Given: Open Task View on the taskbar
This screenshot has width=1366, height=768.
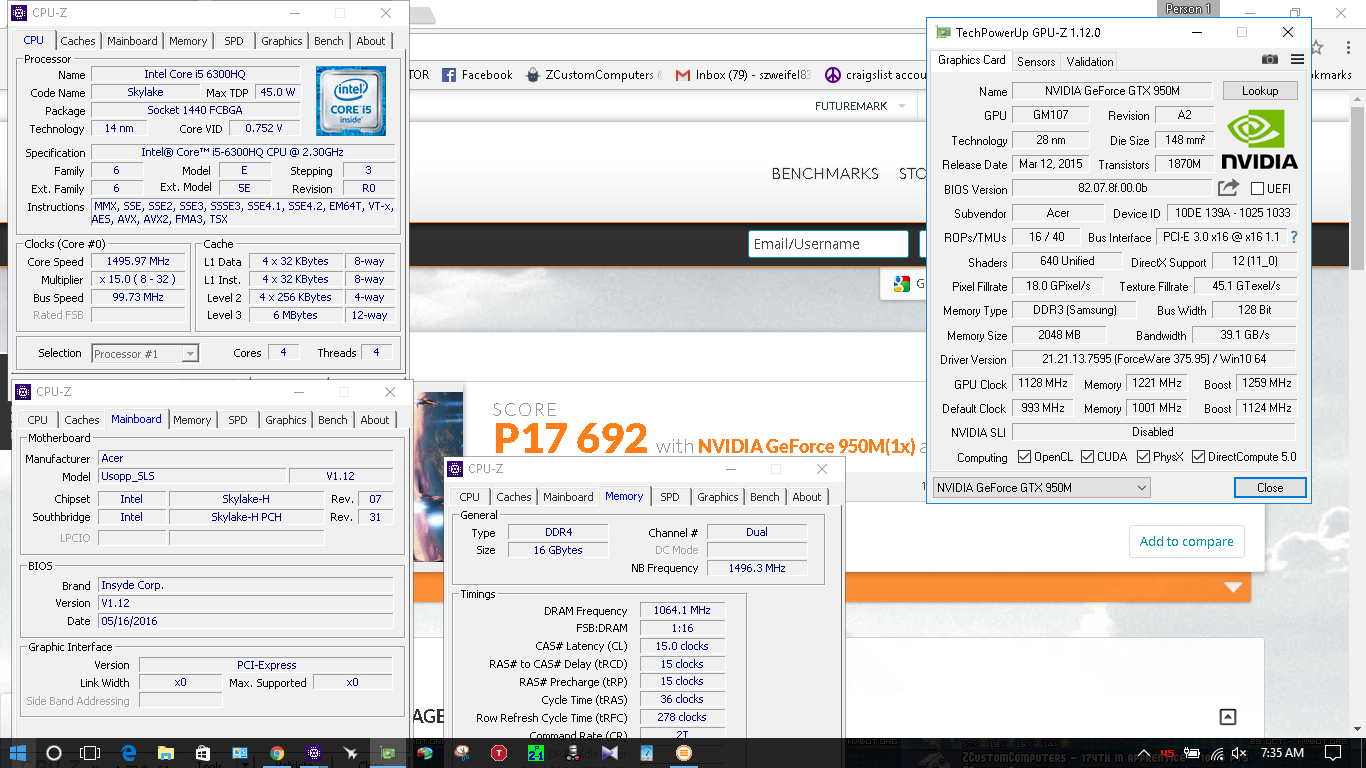Looking at the screenshot, I should [90, 753].
